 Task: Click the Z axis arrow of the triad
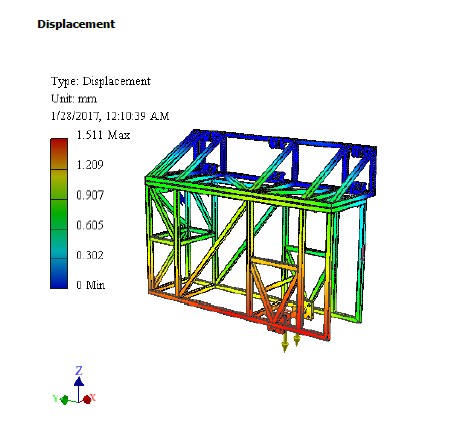[x=79, y=383]
